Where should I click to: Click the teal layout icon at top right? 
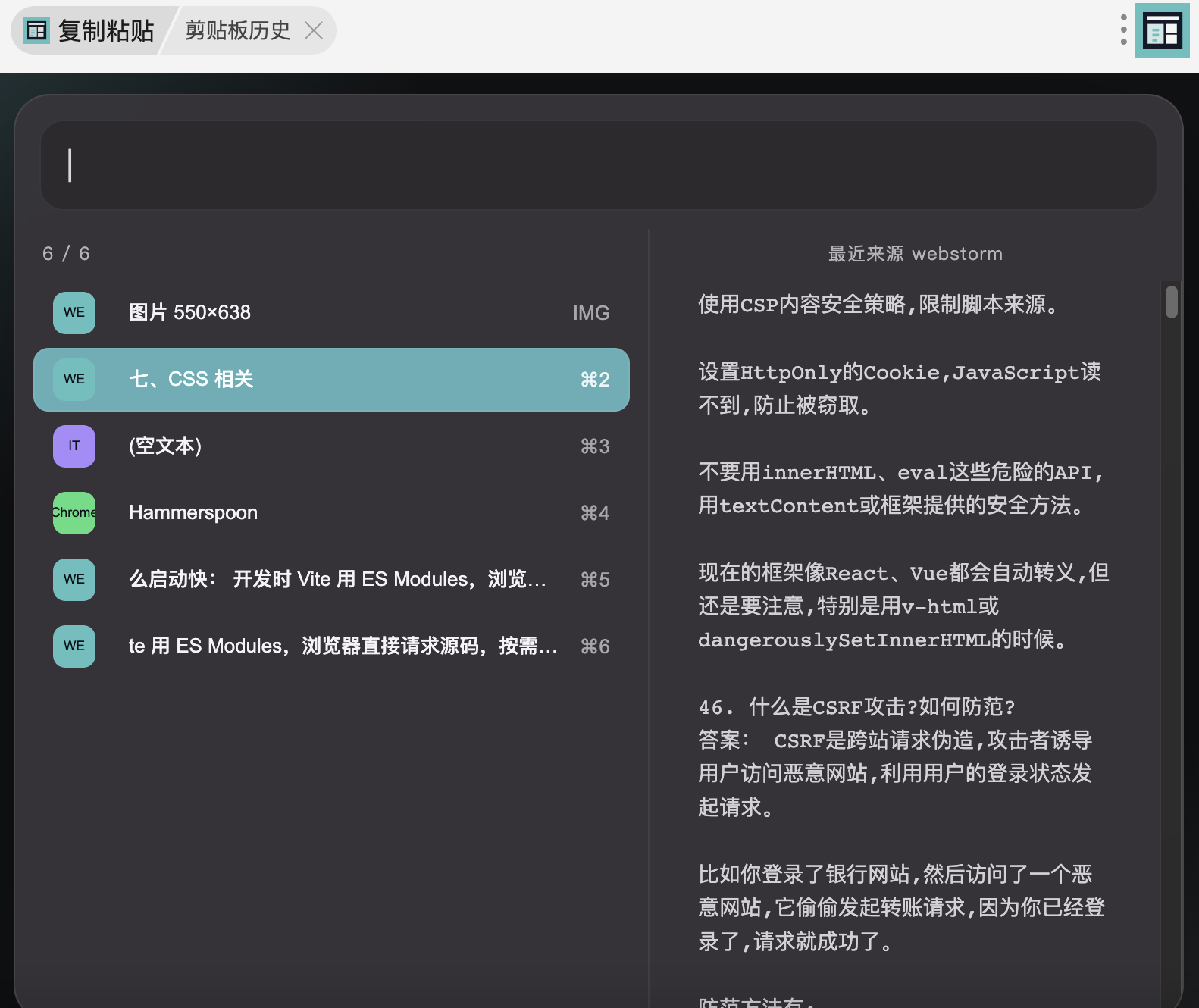point(1162,31)
